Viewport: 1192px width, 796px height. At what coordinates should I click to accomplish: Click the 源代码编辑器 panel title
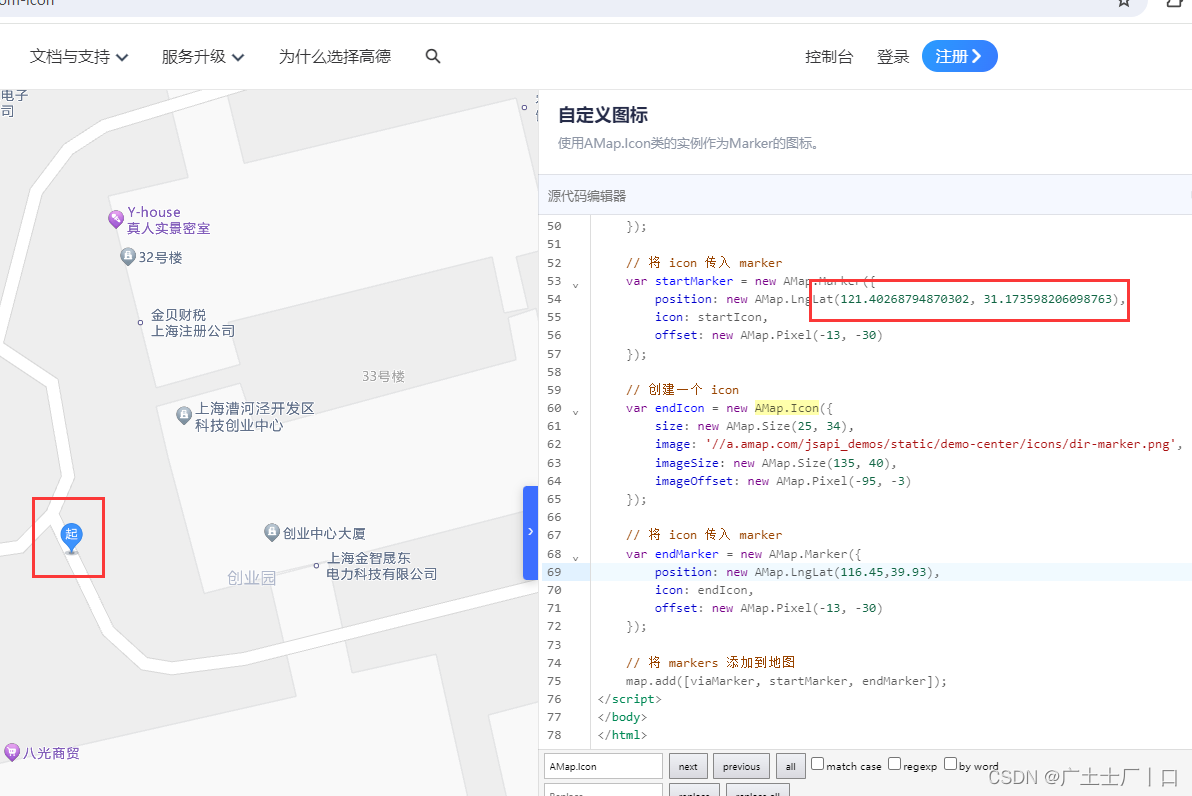tap(587, 196)
